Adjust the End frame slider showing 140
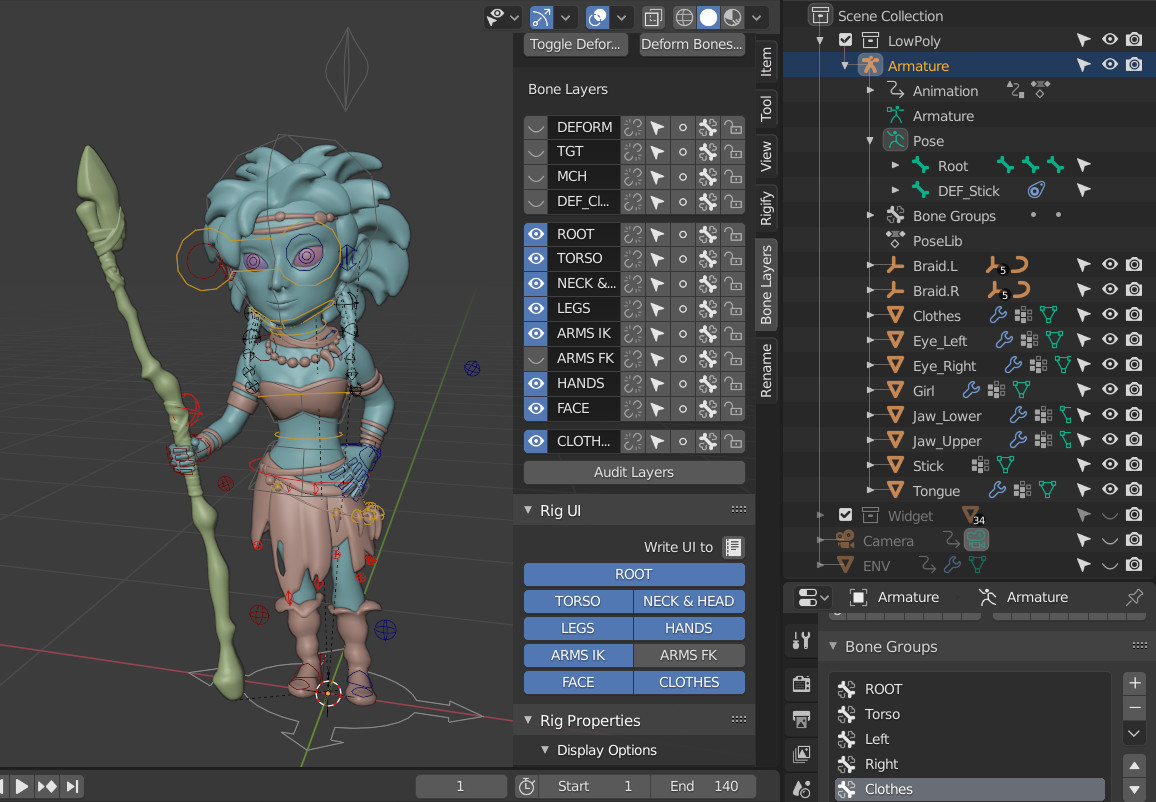 click(x=703, y=786)
